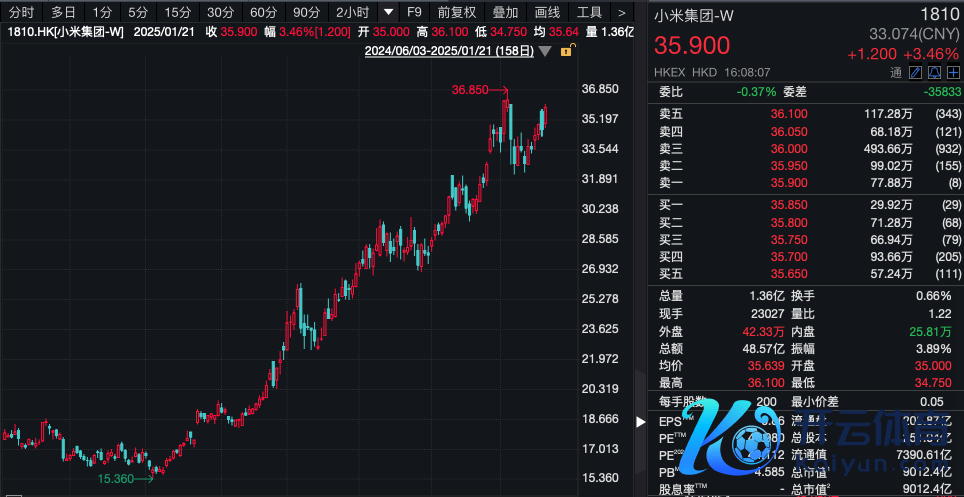Viewport: 964px width, 497px height.
Task: Open the 画线 drawing tools
Action: (x=547, y=13)
